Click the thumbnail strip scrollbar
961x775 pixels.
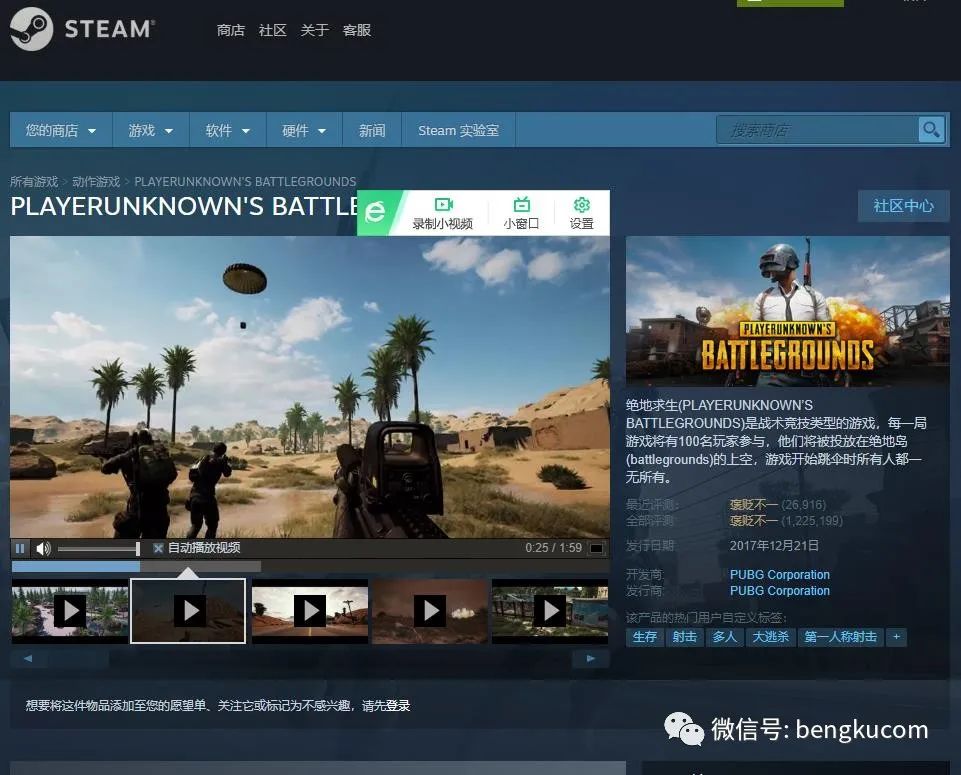point(310,659)
